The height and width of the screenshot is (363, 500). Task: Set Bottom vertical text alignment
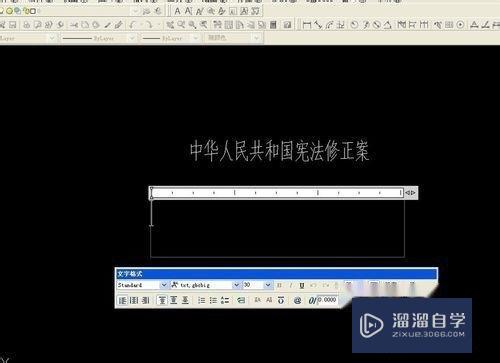[x=185, y=300]
